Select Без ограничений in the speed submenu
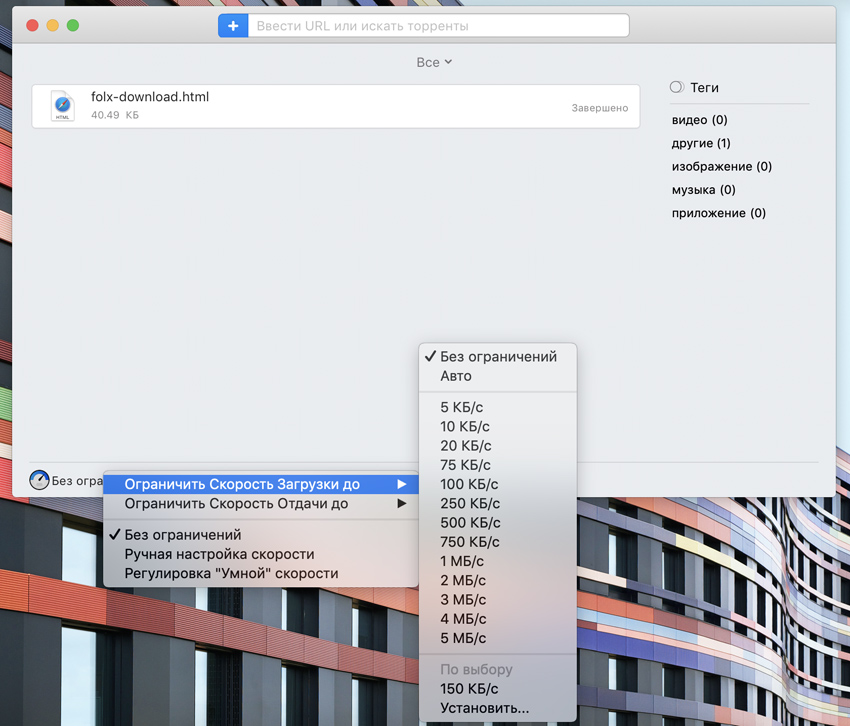 tap(498, 357)
